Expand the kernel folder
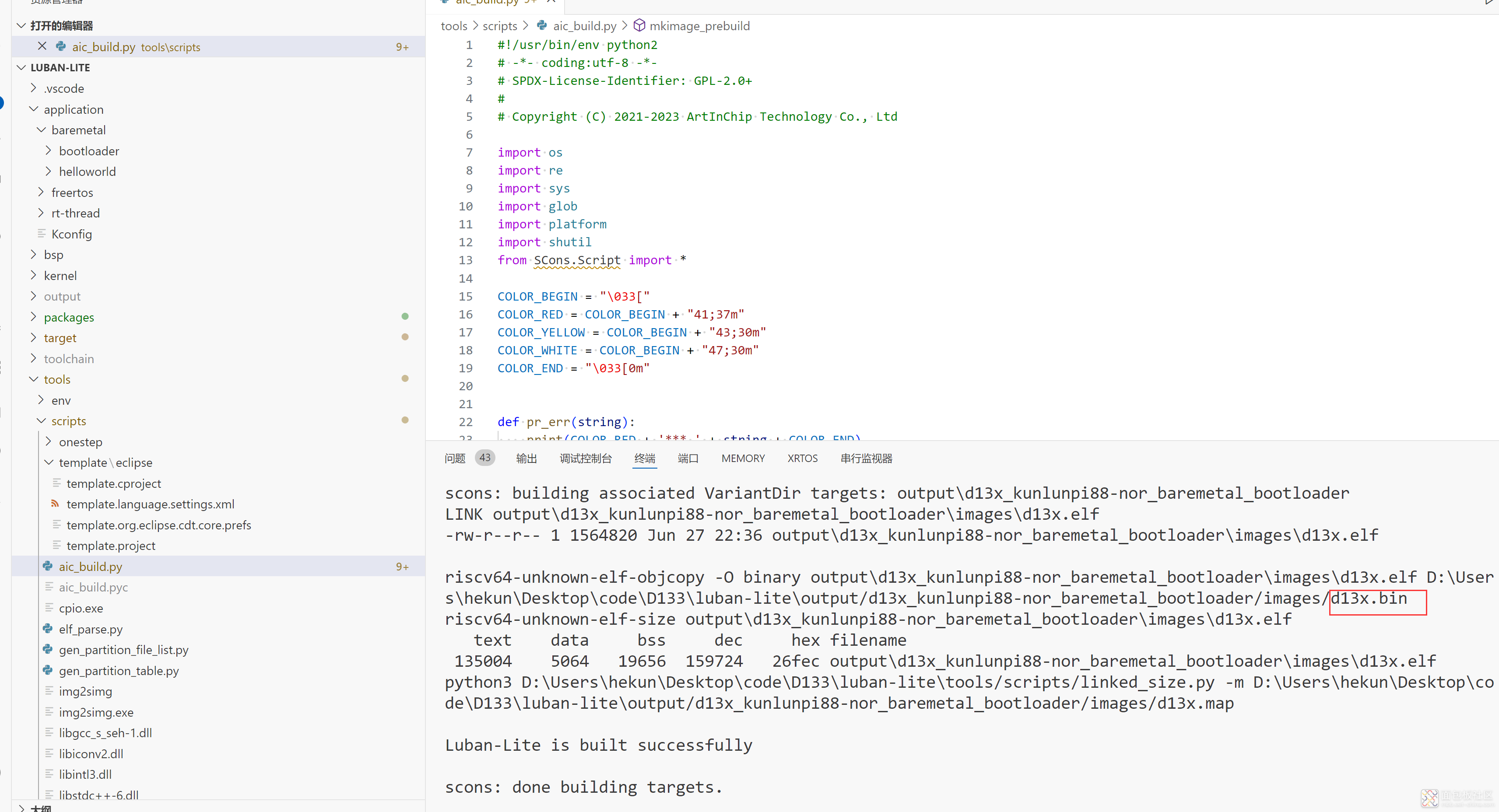This screenshot has width=1499, height=812. (33, 275)
